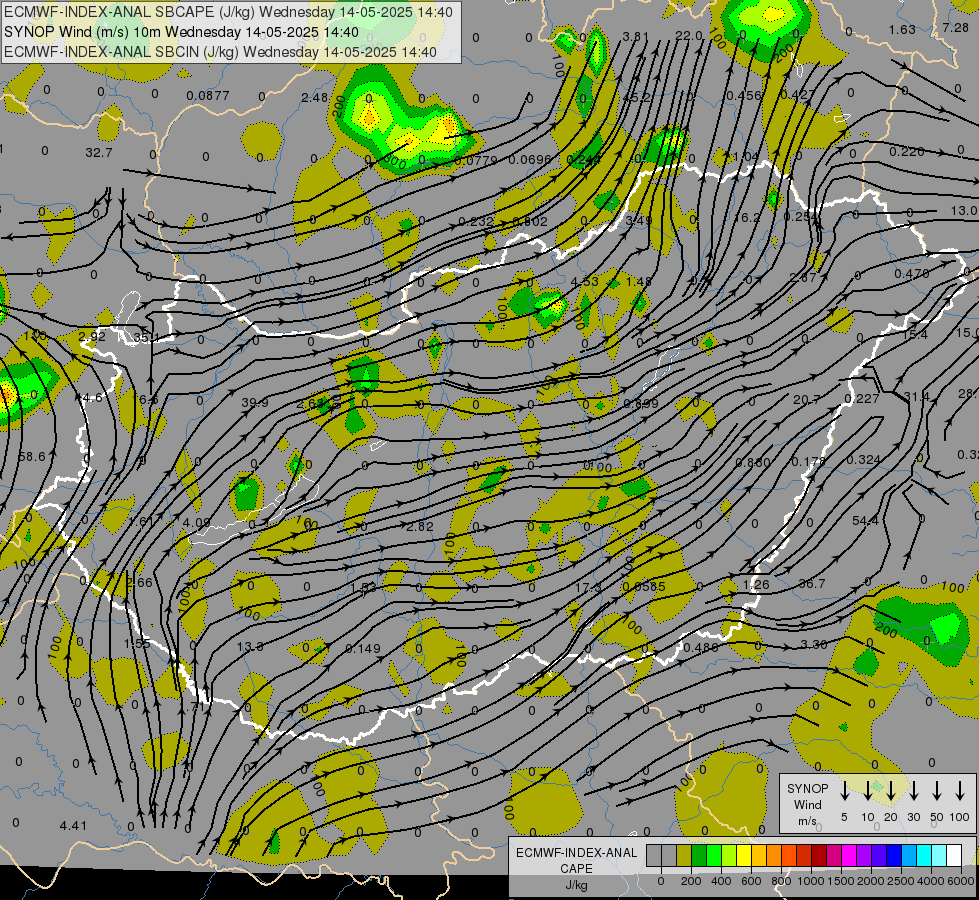Click the 'ECMWF-INDEX-ANAL SBCAPE' title line
This screenshot has height=900, width=979.
tap(229, 12)
